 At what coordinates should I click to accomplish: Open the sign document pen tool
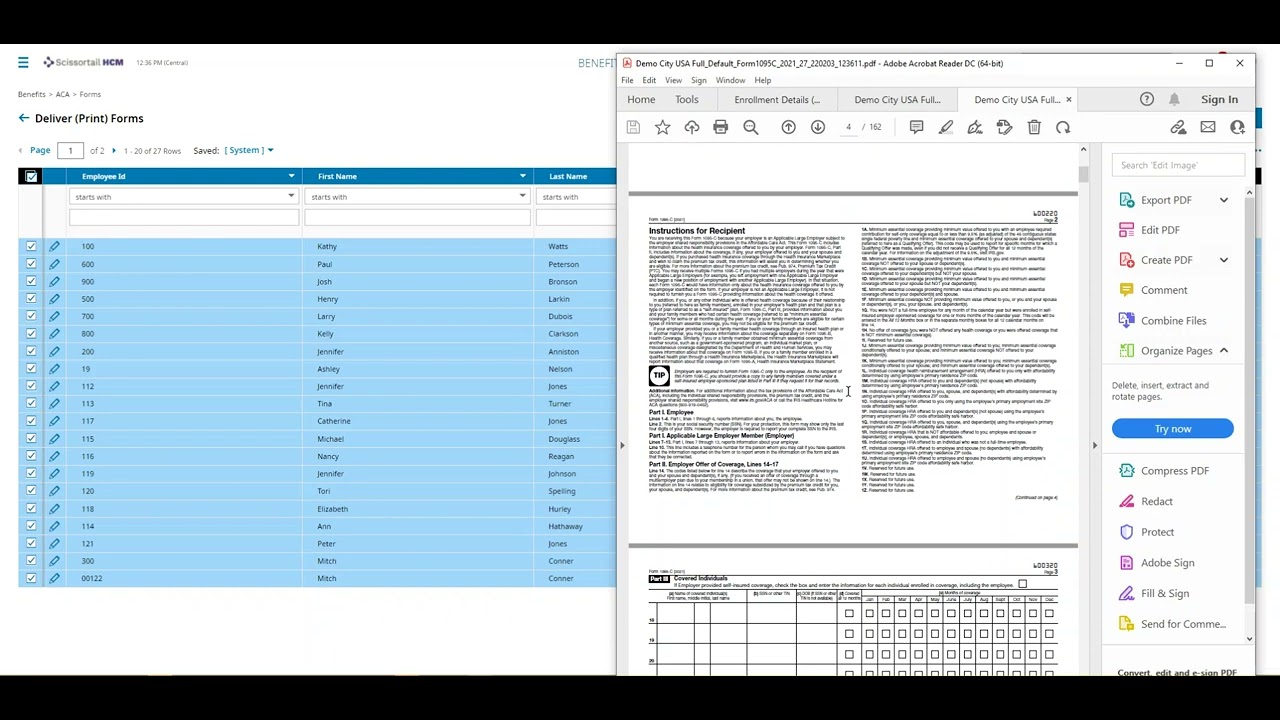tap(975, 127)
